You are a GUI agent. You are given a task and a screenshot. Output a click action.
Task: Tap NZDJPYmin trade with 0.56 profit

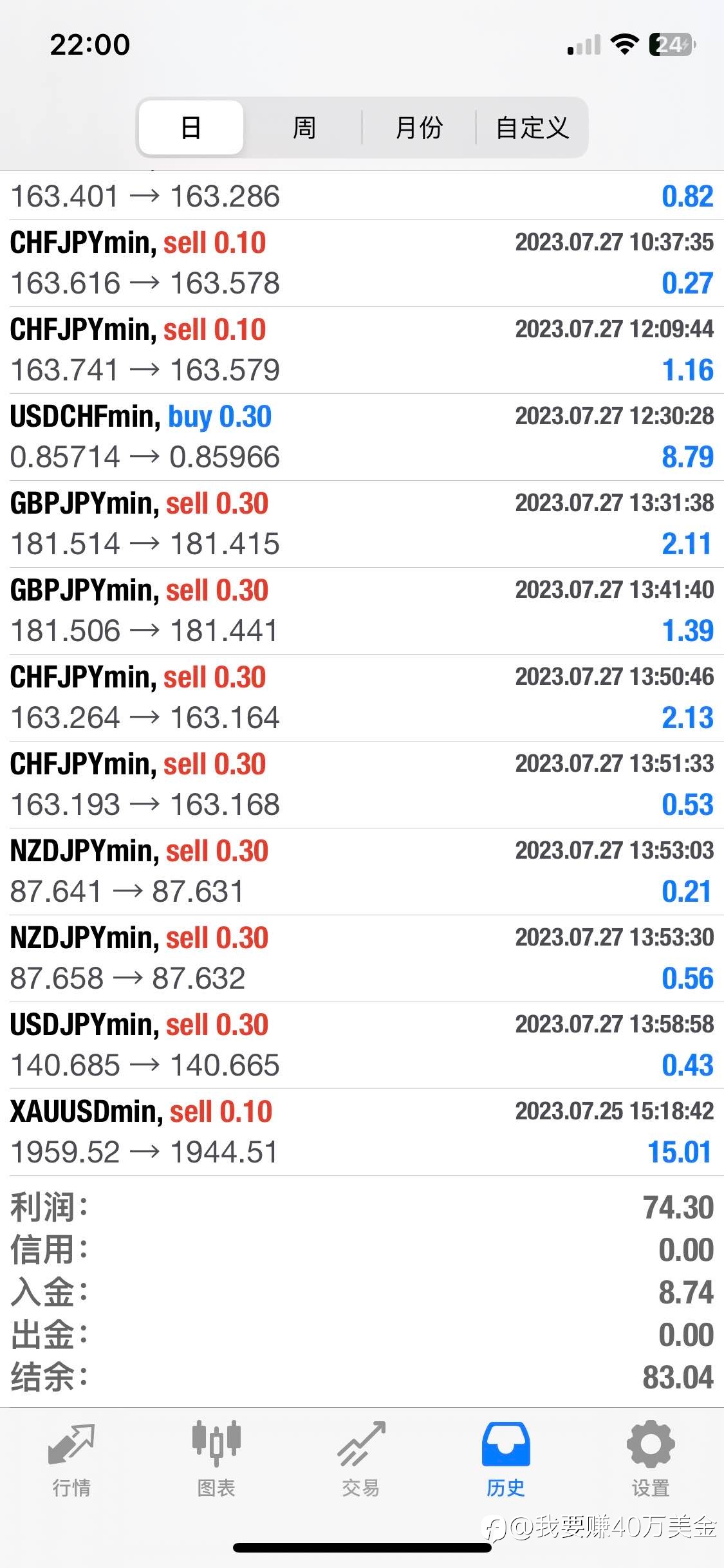(x=362, y=958)
